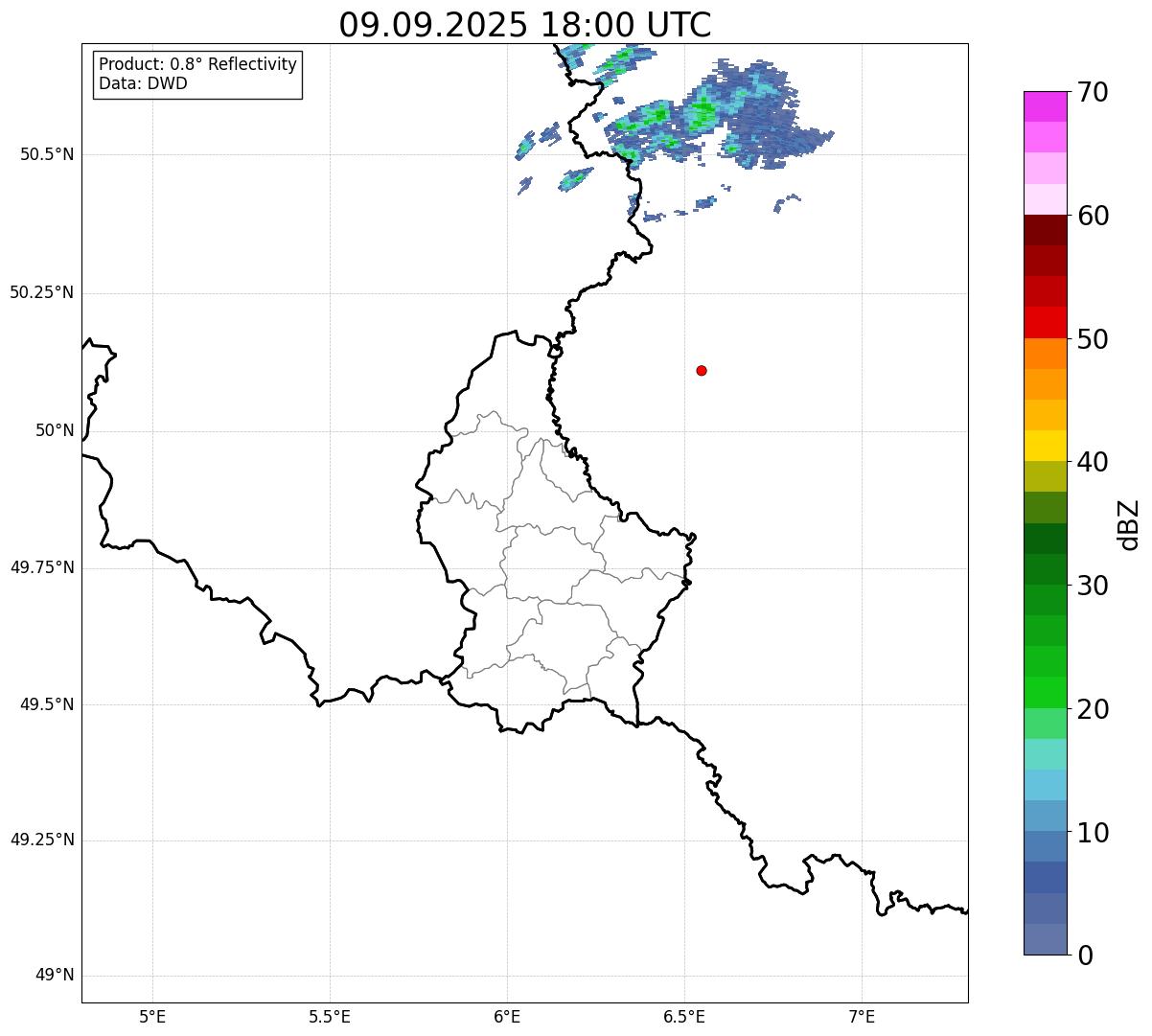Click the 50.25°N latitude label

pos(42,292)
